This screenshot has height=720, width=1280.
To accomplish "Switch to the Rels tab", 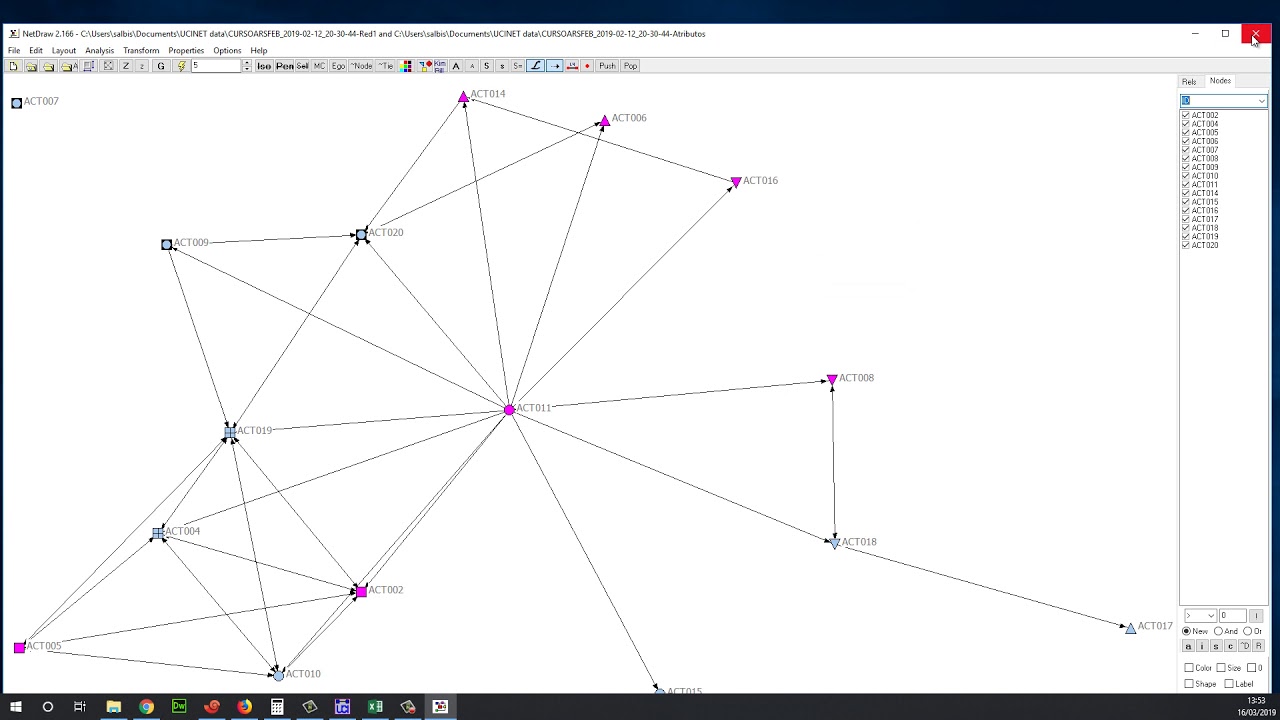I will 1189,82.
